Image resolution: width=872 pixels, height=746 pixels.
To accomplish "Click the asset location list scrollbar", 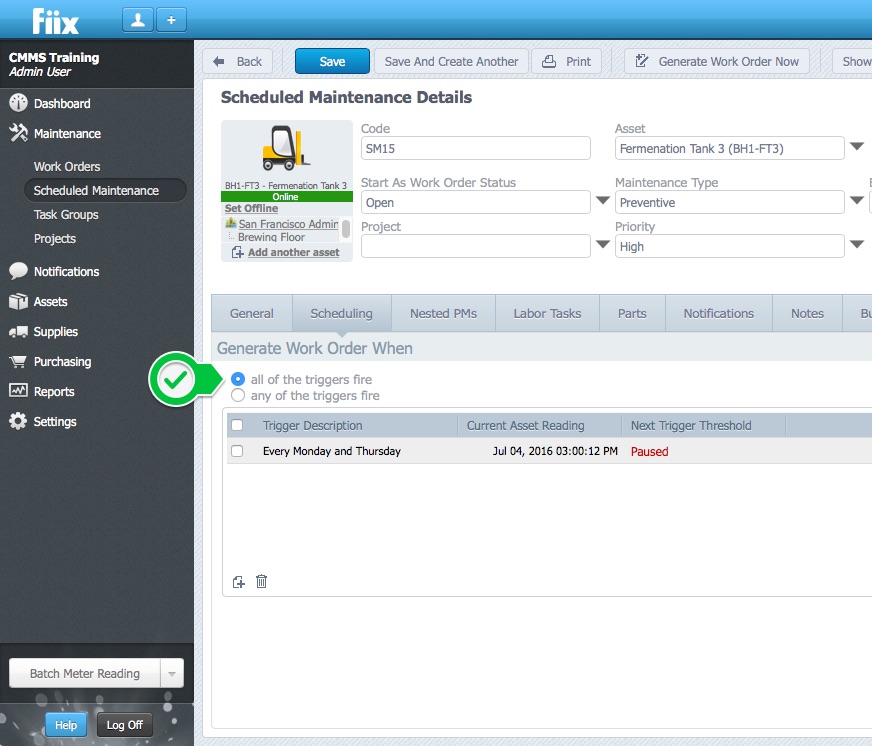I will (346, 229).
